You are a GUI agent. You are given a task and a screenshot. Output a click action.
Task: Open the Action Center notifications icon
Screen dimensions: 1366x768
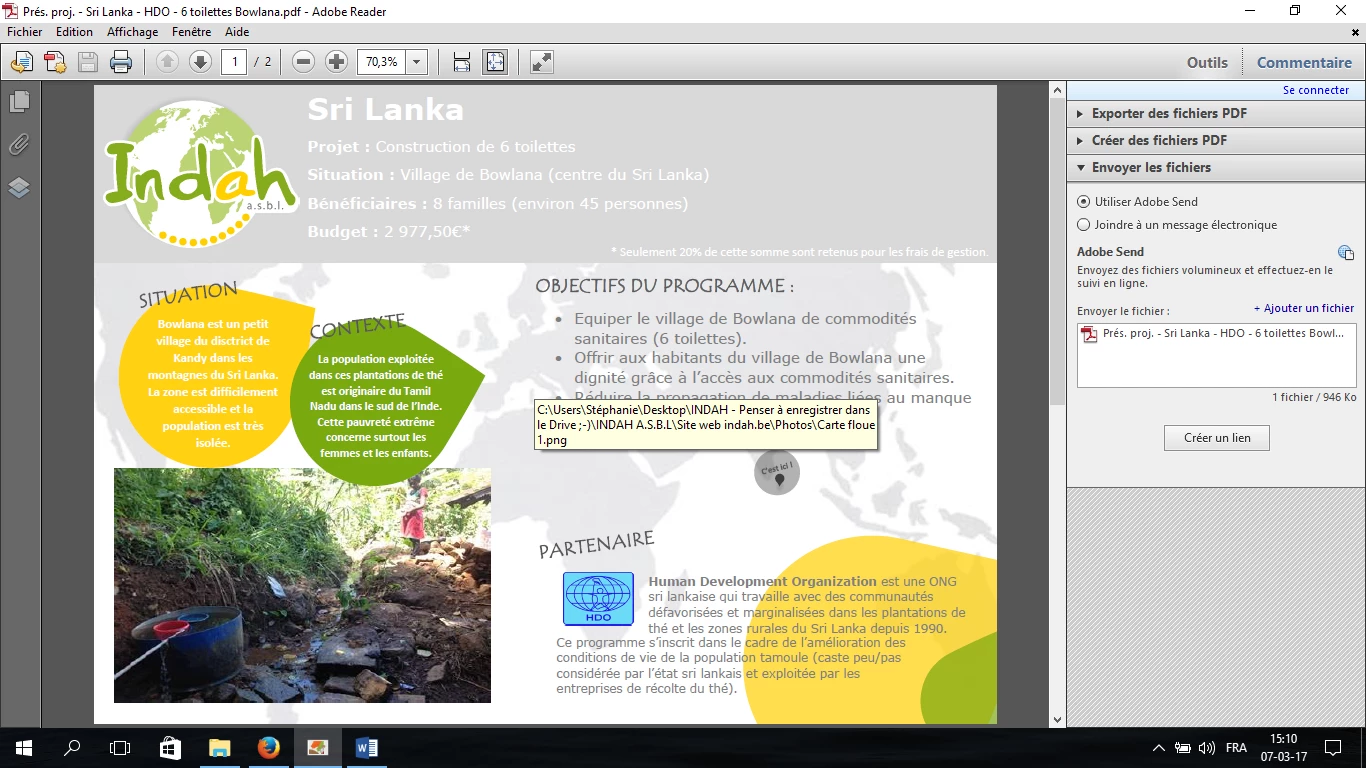click(x=1332, y=748)
